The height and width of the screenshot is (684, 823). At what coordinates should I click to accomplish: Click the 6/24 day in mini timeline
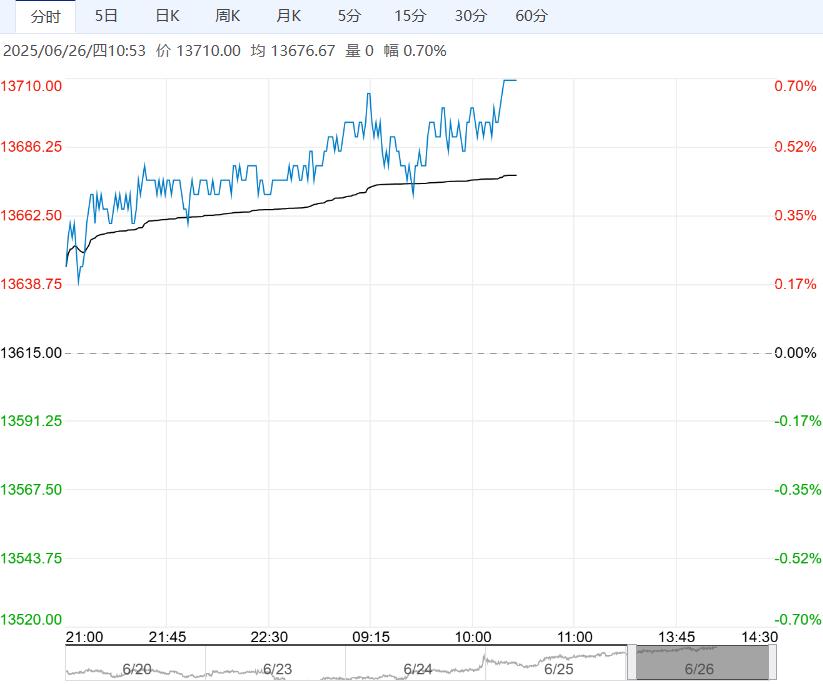click(417, 667)
